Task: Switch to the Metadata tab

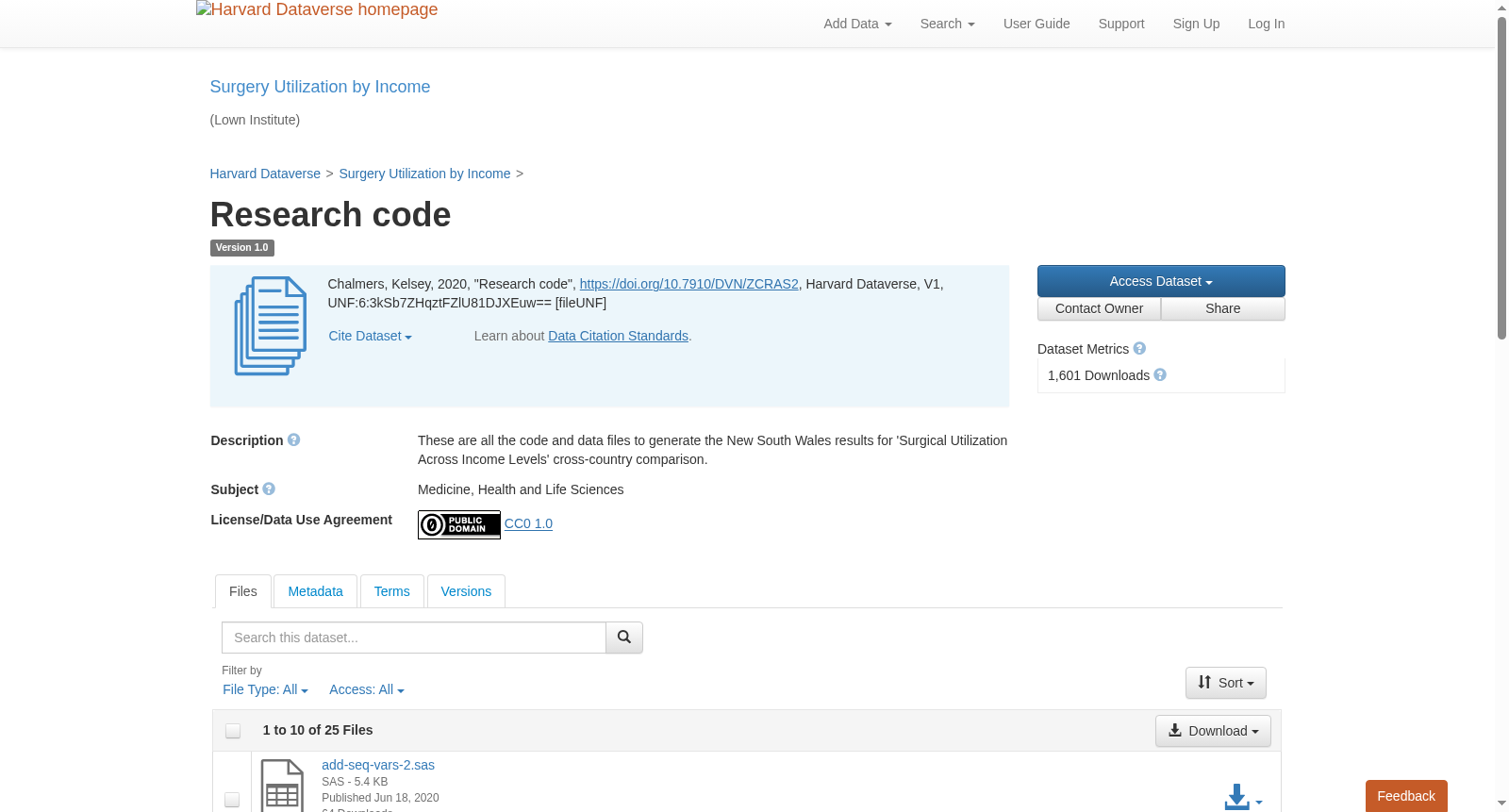Action: [x=315, y=591]
